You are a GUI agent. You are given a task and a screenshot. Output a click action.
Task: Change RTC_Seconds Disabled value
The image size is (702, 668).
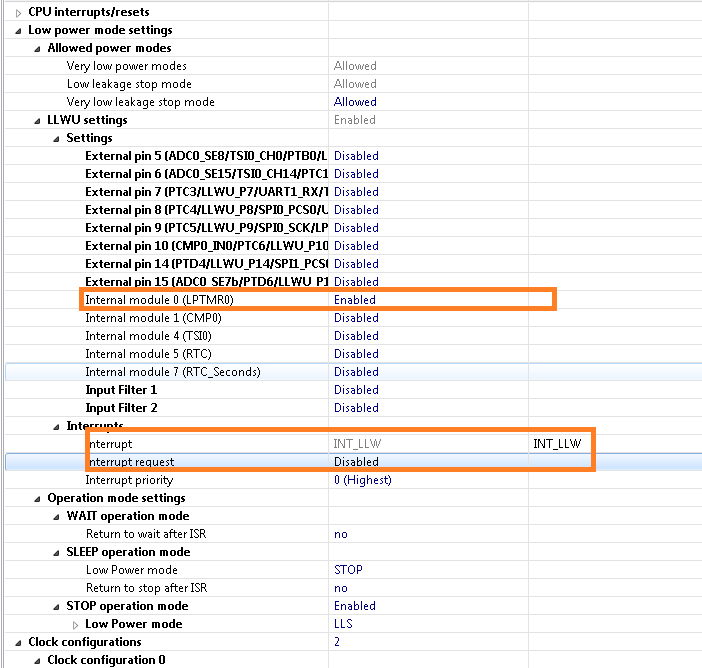click(356, 372)
